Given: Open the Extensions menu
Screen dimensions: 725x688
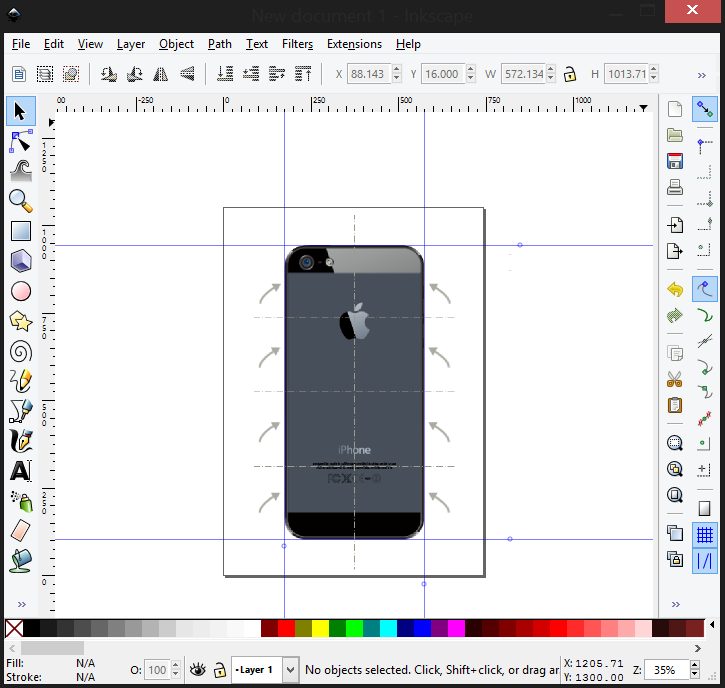Looking at the screenshot, I should 354,44.
